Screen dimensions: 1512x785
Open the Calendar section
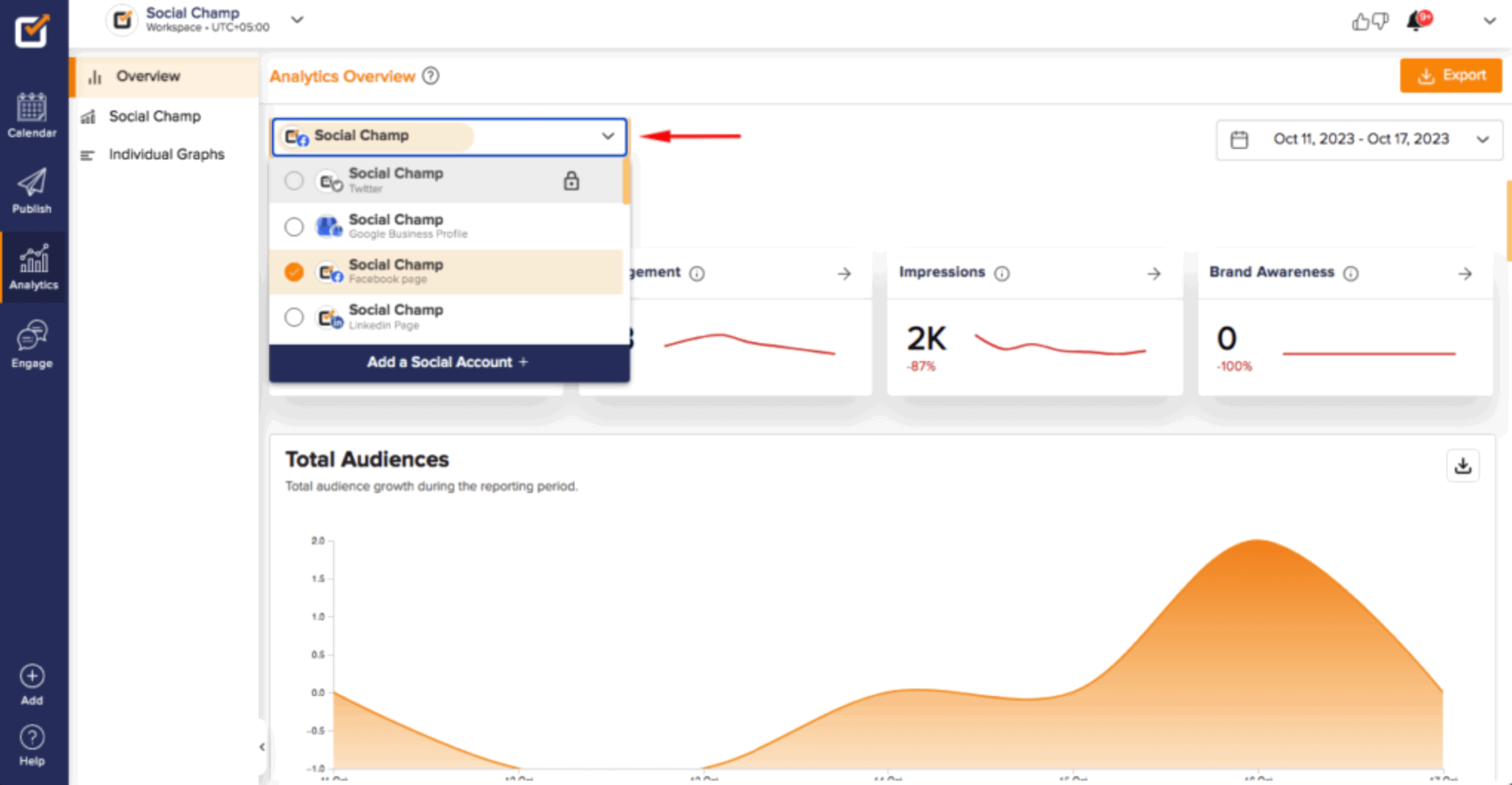point(32,115)
